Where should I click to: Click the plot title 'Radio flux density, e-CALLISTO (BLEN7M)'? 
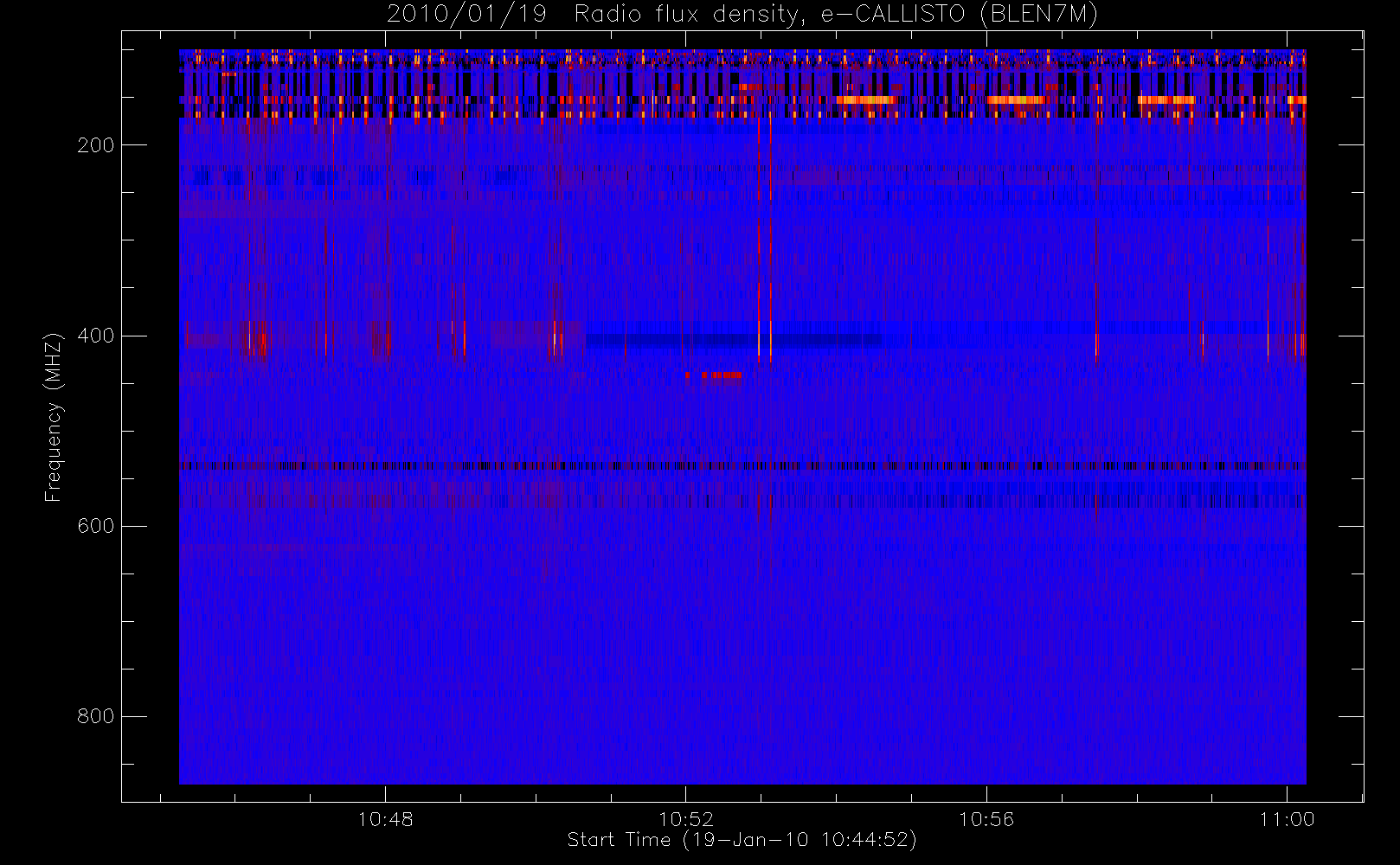[836, 15]
